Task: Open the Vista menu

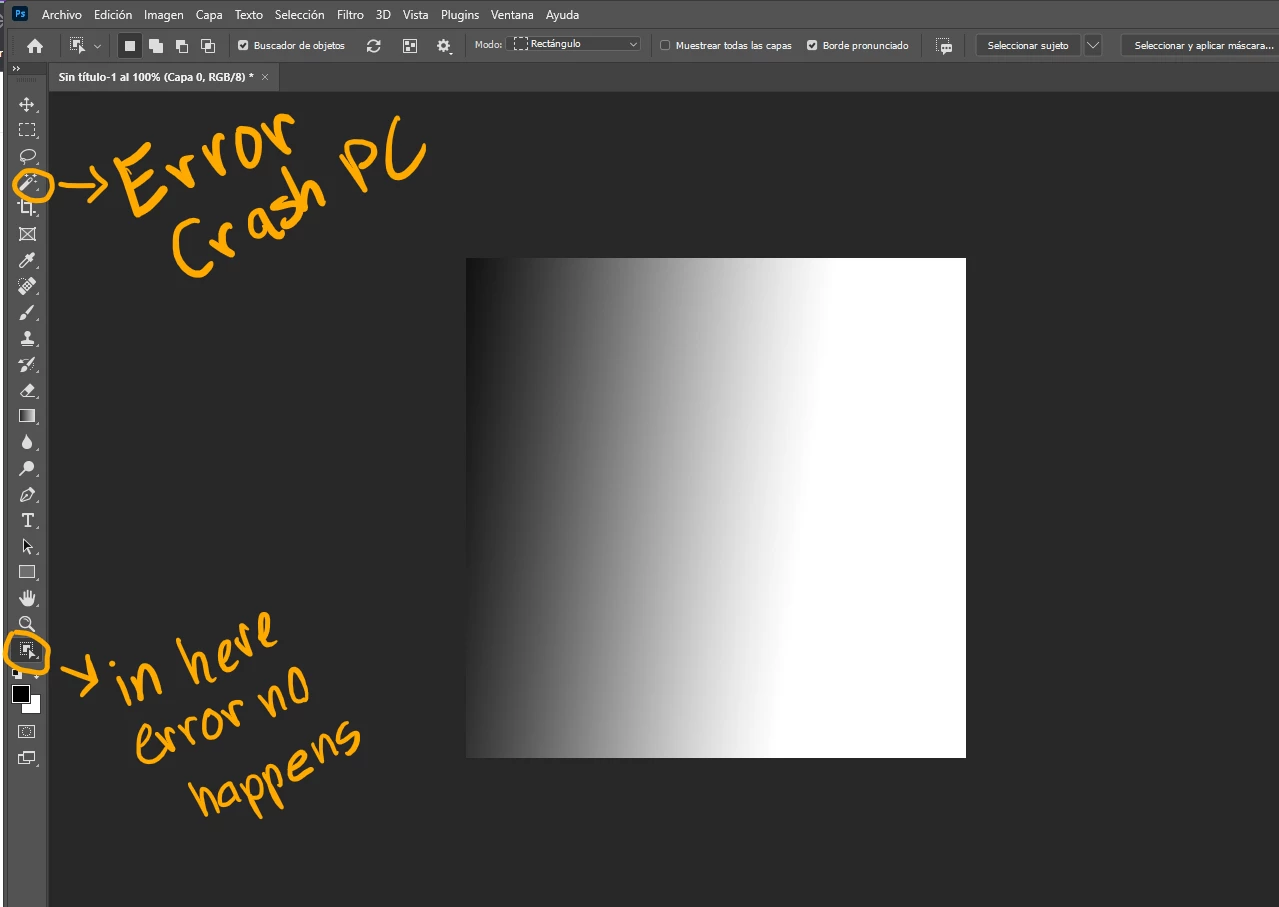Action: click(416, 15)
